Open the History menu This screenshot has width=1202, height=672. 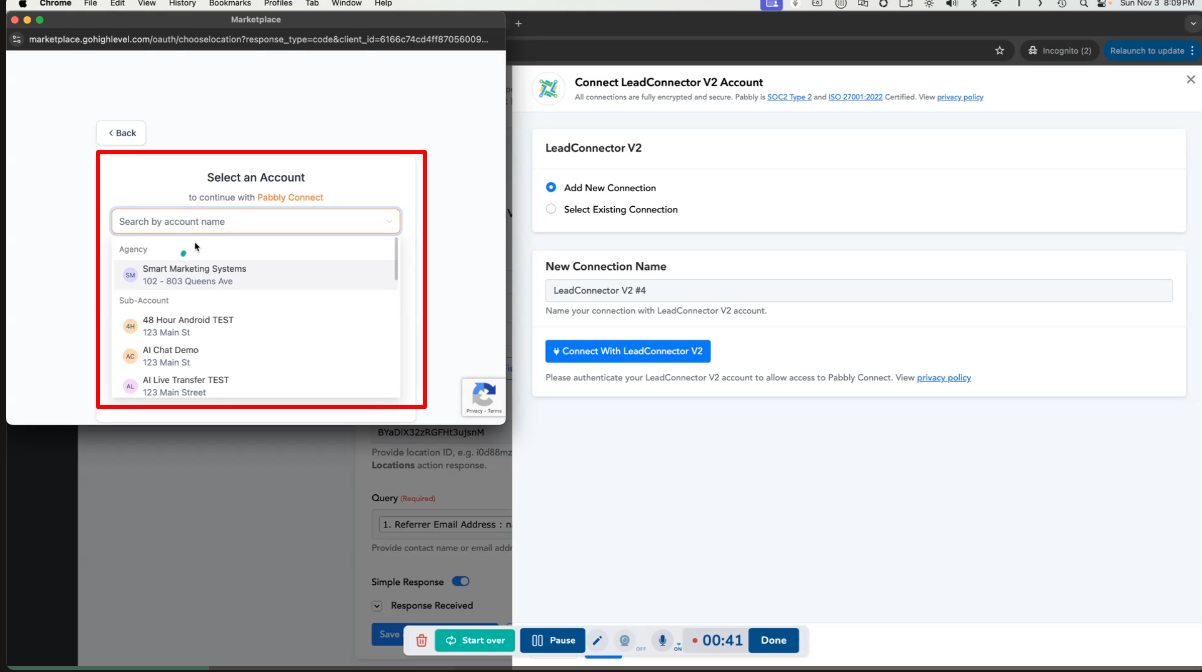[x=182, y=4]
